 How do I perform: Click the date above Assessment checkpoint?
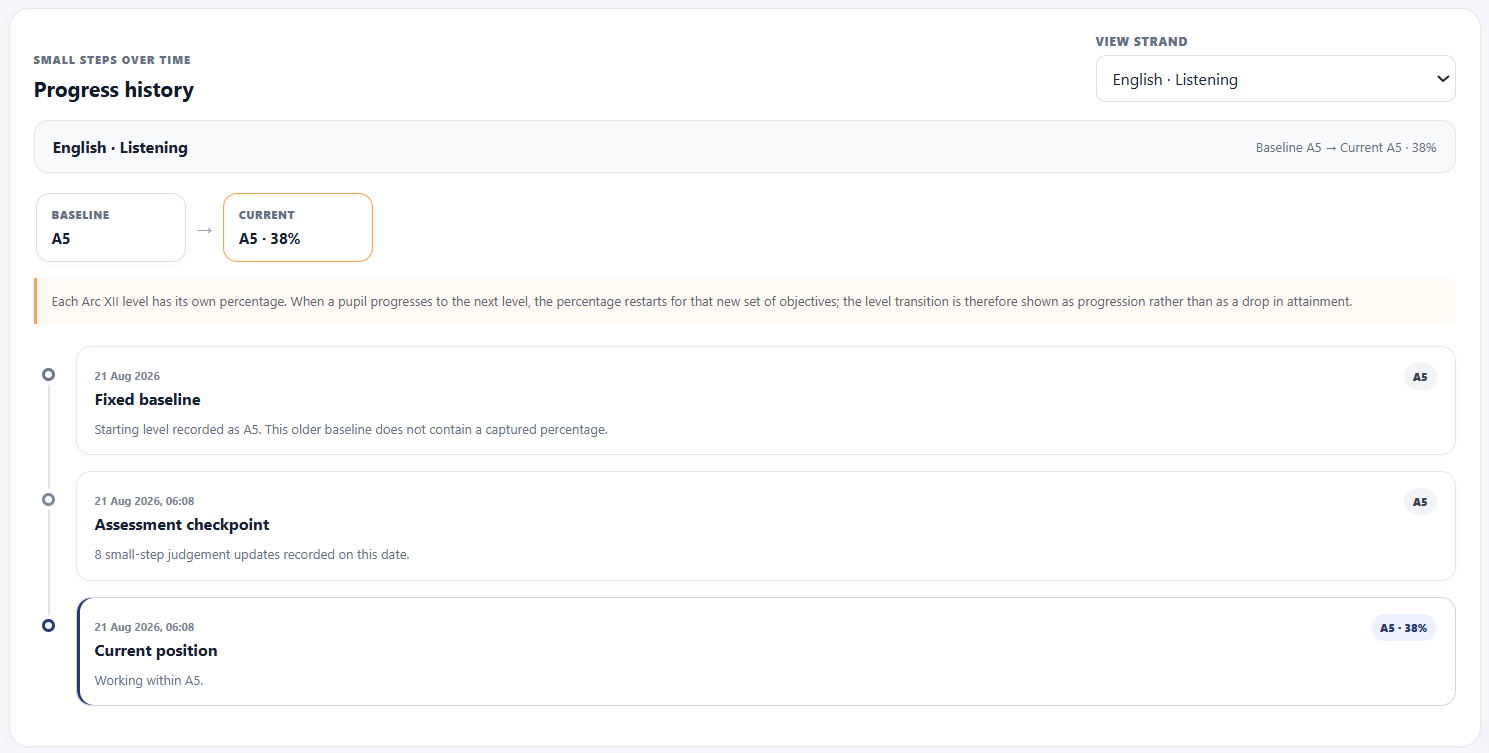point(144,501)
